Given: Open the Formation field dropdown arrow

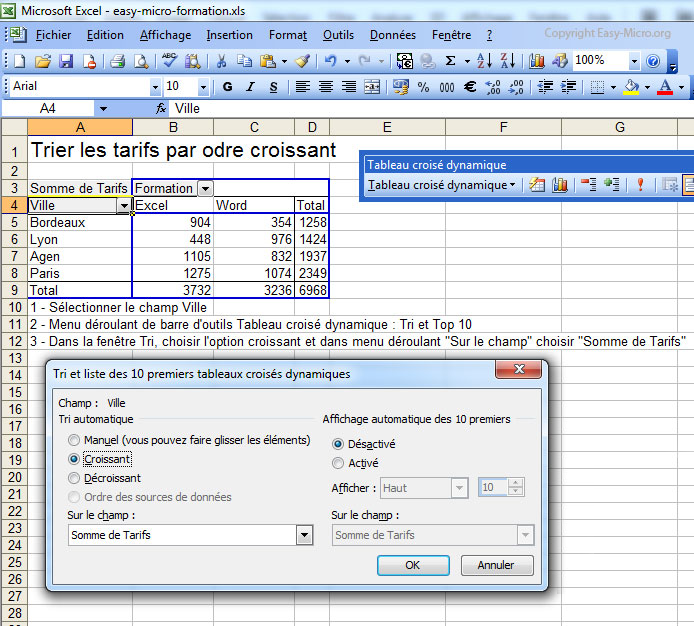Looking at the screenshot, I should point(205,189).
